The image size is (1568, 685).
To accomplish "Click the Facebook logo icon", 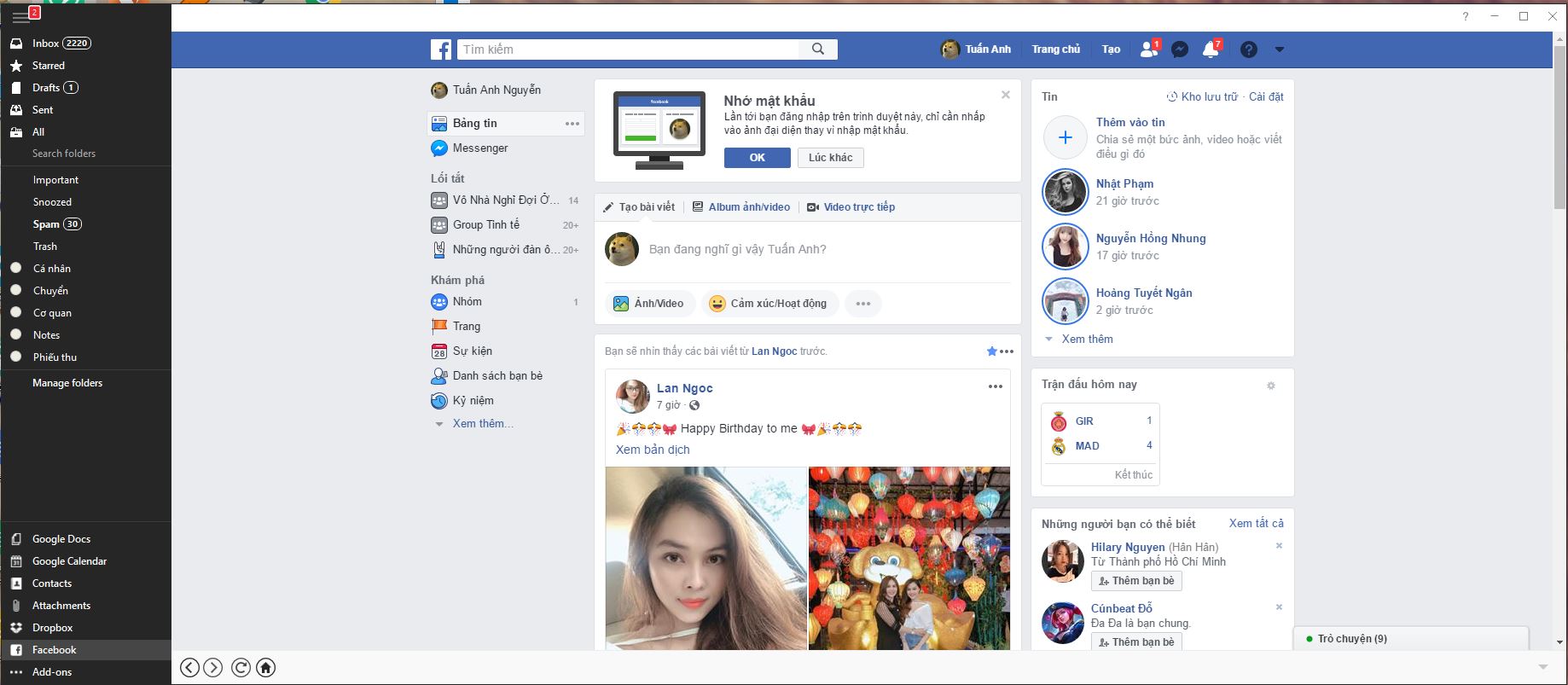I will (x=441, y=49).
